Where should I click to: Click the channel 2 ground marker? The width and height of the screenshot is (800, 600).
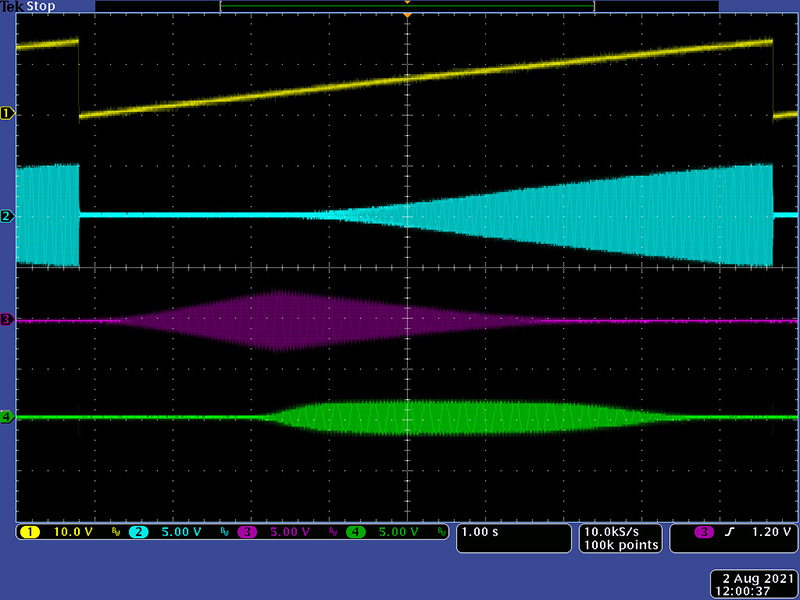(8, 216)
